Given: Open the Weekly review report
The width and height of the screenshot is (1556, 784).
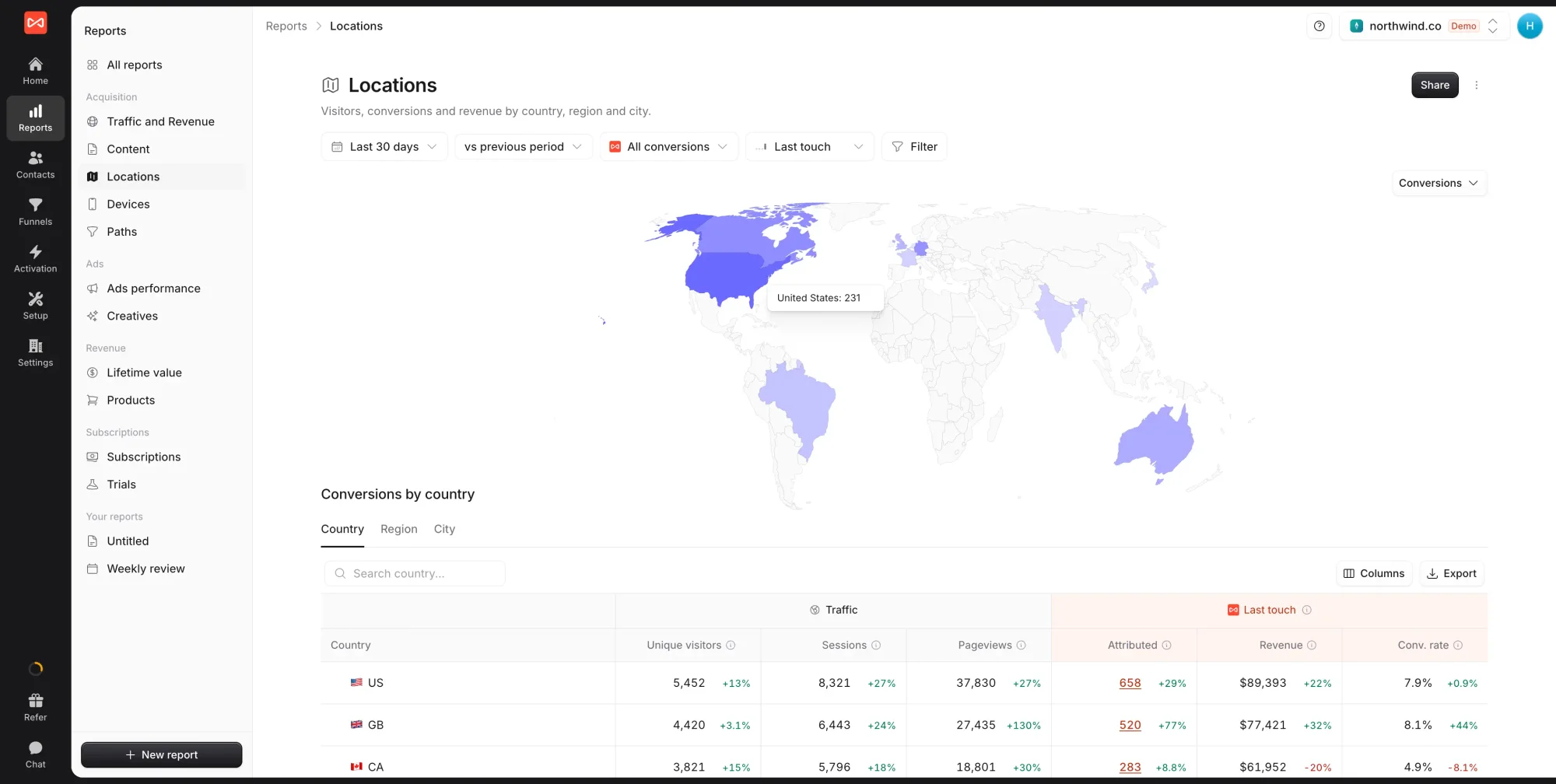Looking at the screenshot, I should coord(161,569).
